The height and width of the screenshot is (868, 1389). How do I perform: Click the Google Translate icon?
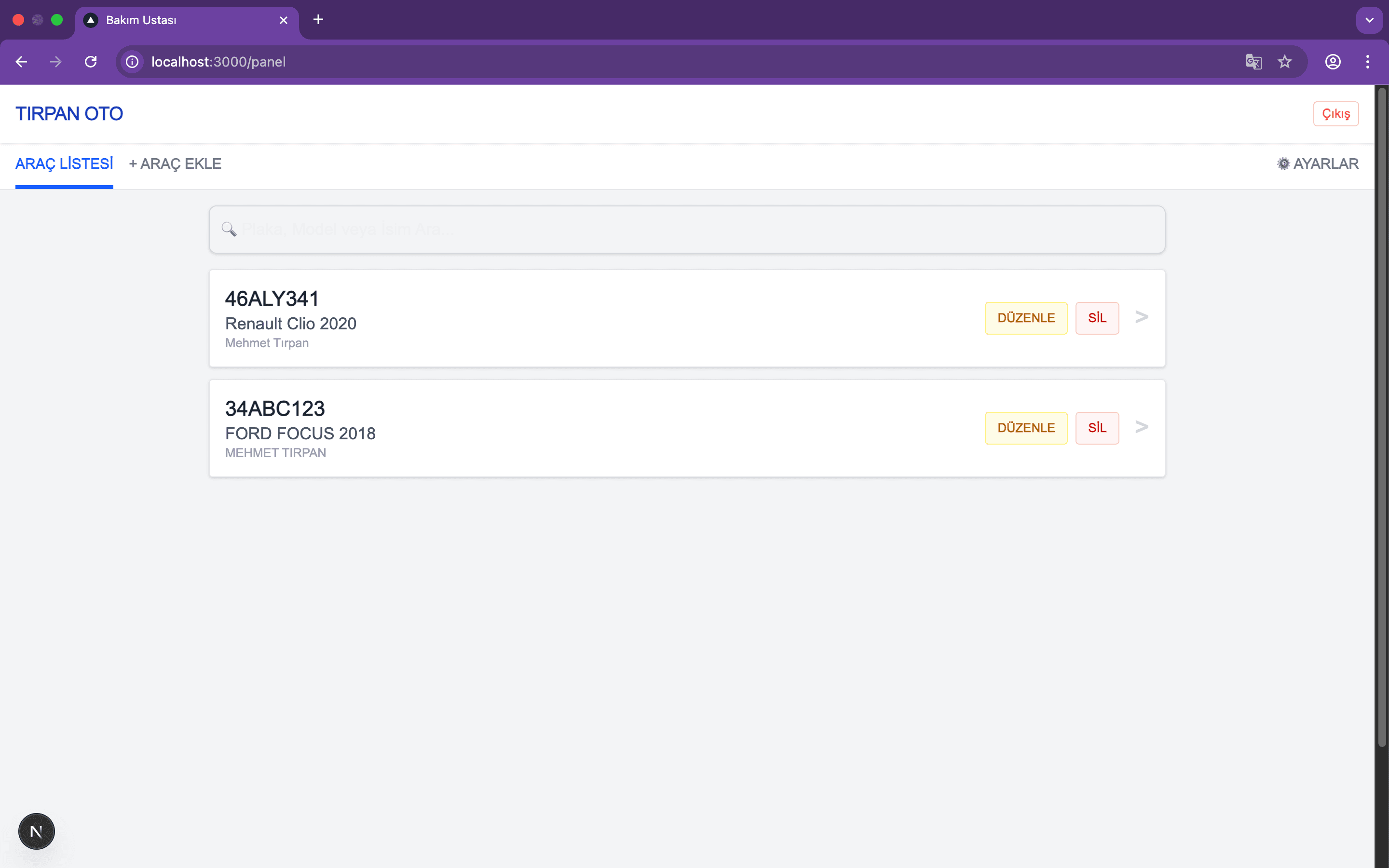coord(1253,62)
